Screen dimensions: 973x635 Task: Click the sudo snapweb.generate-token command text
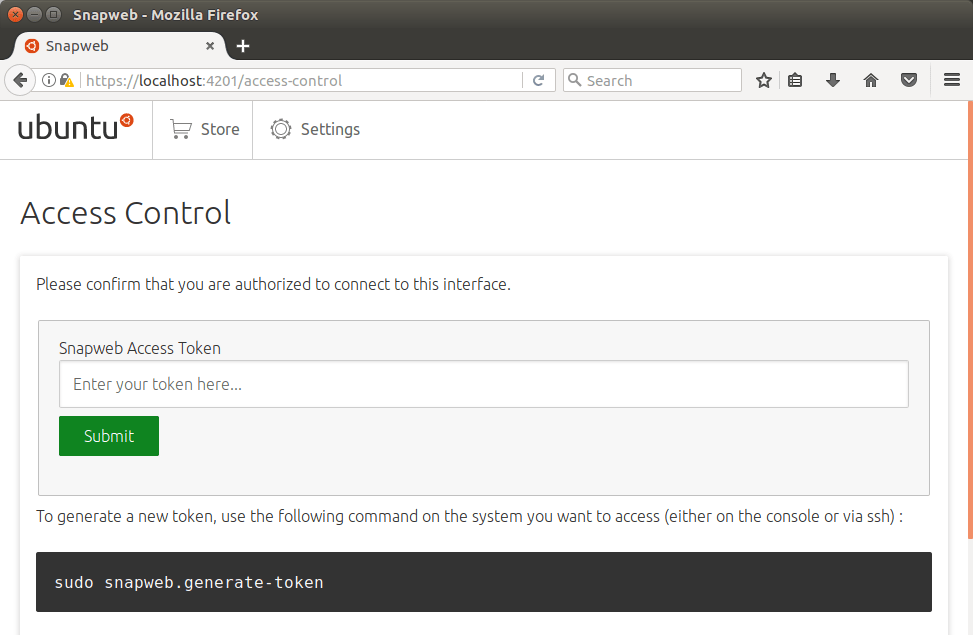189,582
